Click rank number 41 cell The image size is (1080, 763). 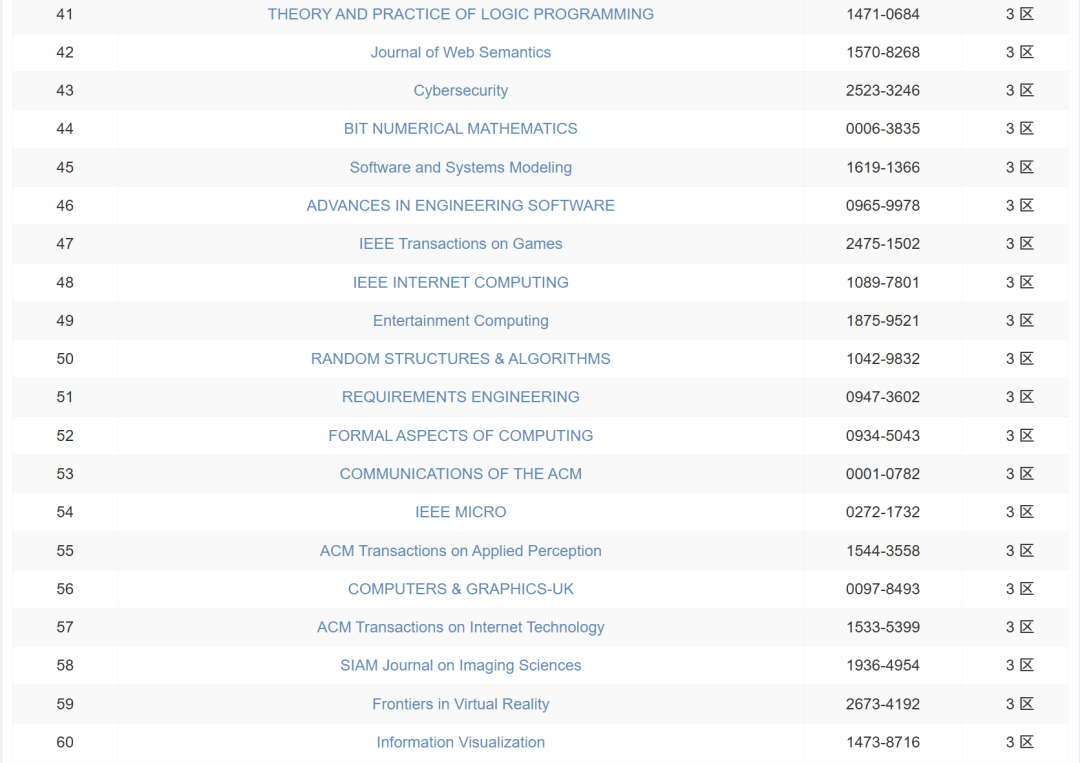coord(65,14)
